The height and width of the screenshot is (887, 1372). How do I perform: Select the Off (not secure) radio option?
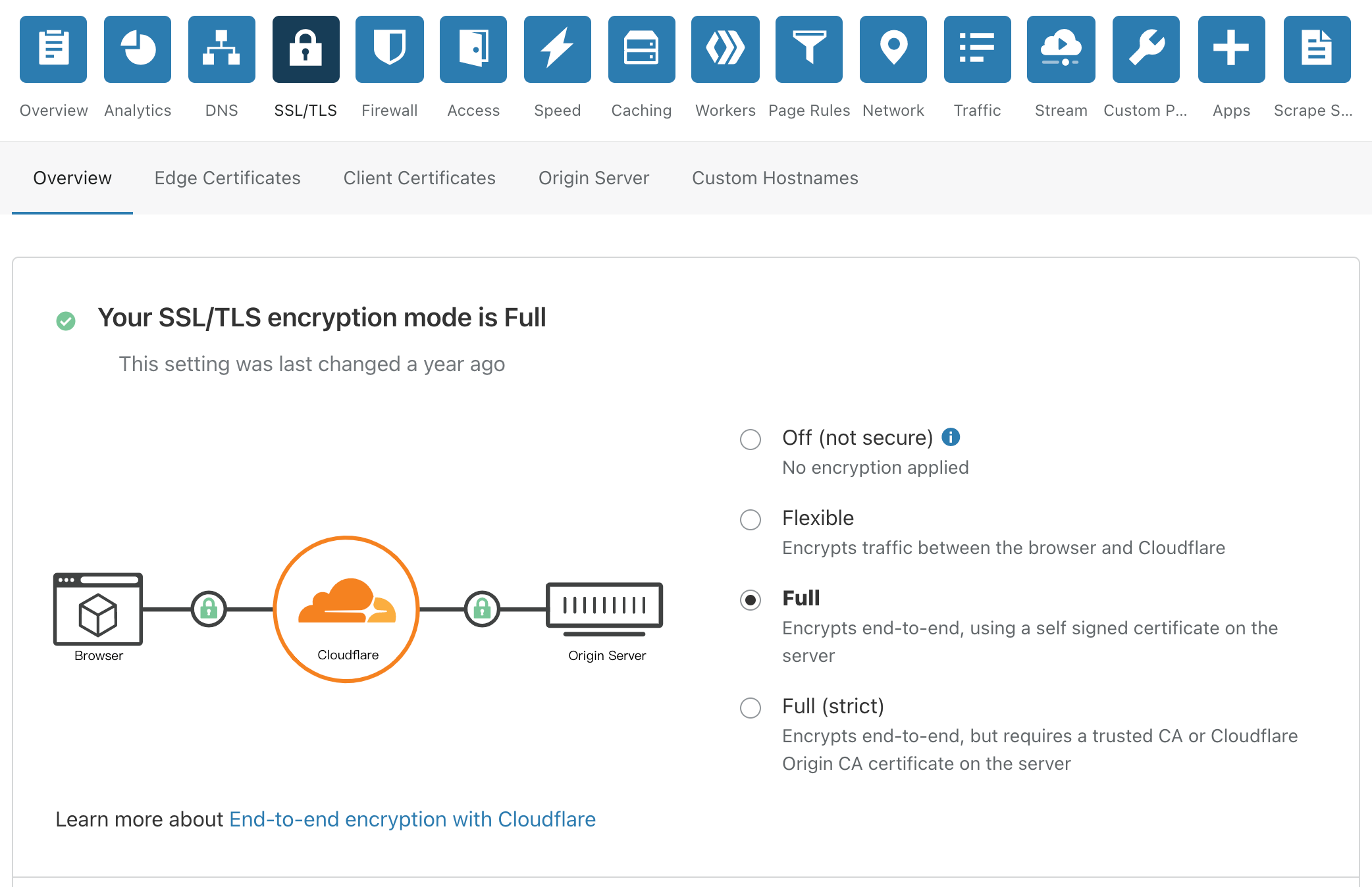tap(751, 439)
